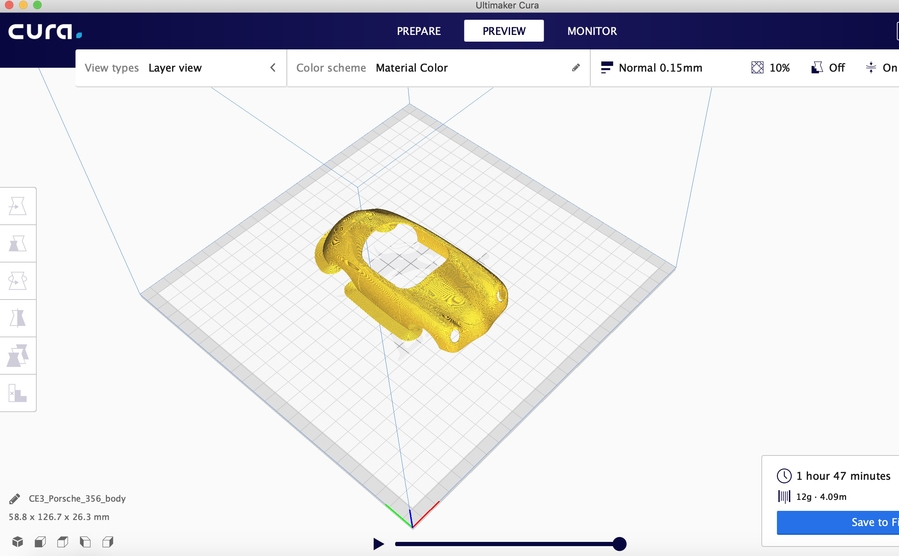Switch to the MONITOR stage

click(x=592, y=31)
